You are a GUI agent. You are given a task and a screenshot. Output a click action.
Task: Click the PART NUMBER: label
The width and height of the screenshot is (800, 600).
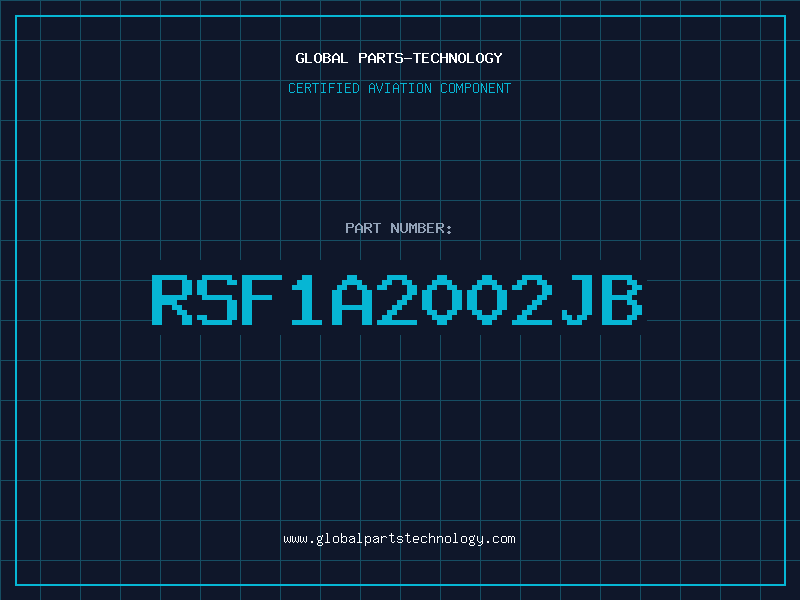tap(398, 228)
